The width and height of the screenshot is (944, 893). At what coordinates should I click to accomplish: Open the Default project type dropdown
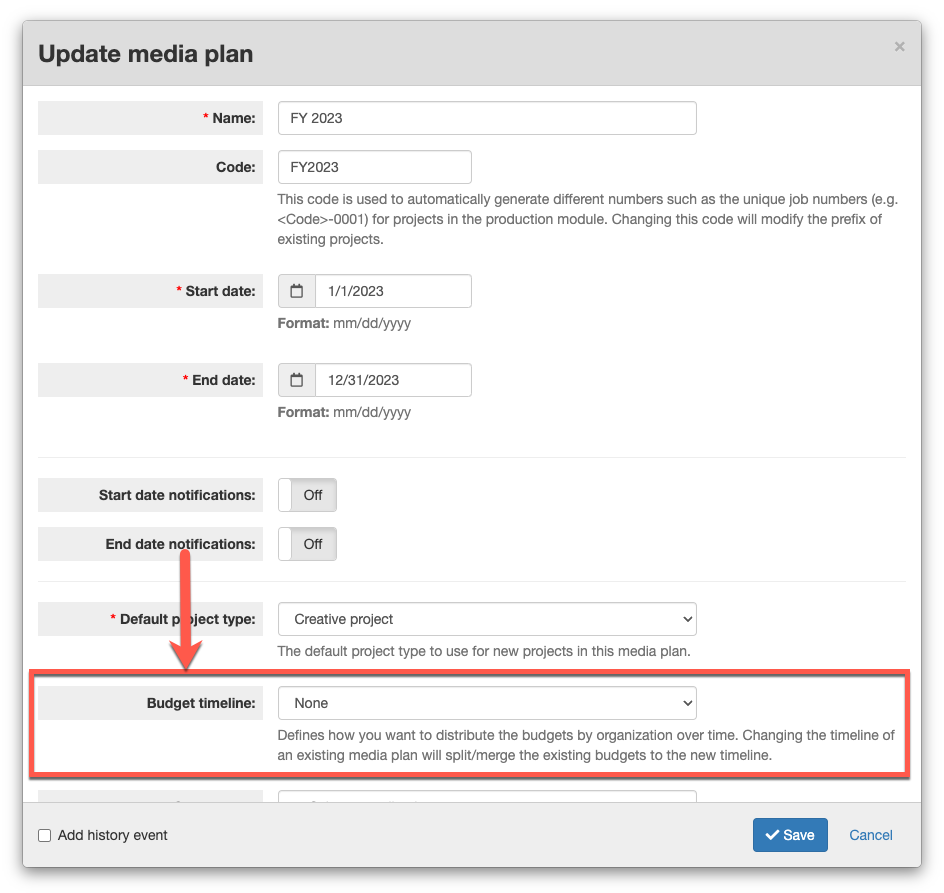(x=487, y=619)
